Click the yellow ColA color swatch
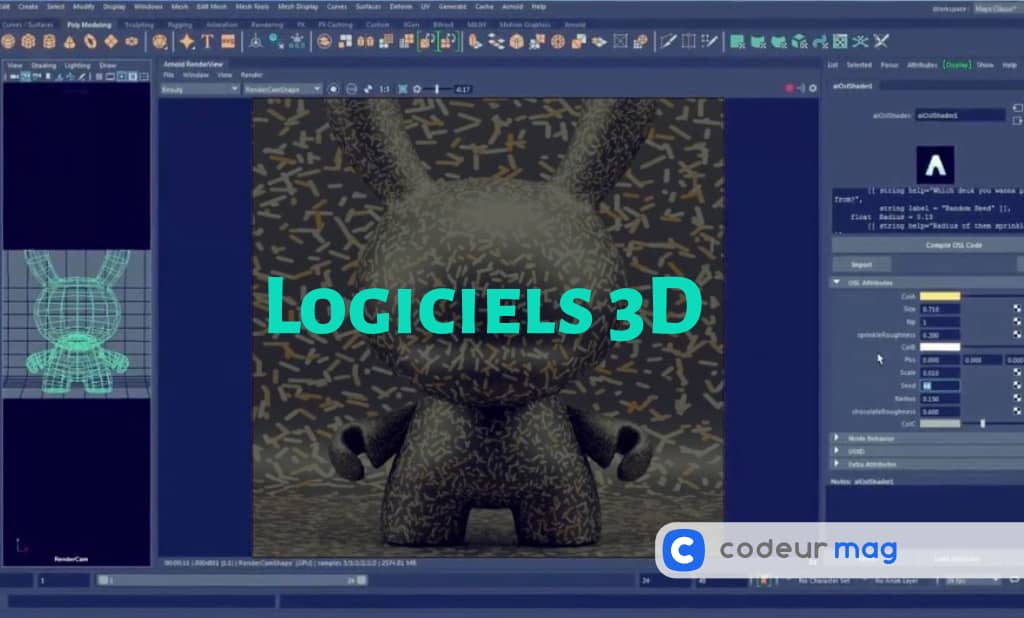 tap(939, 296)
